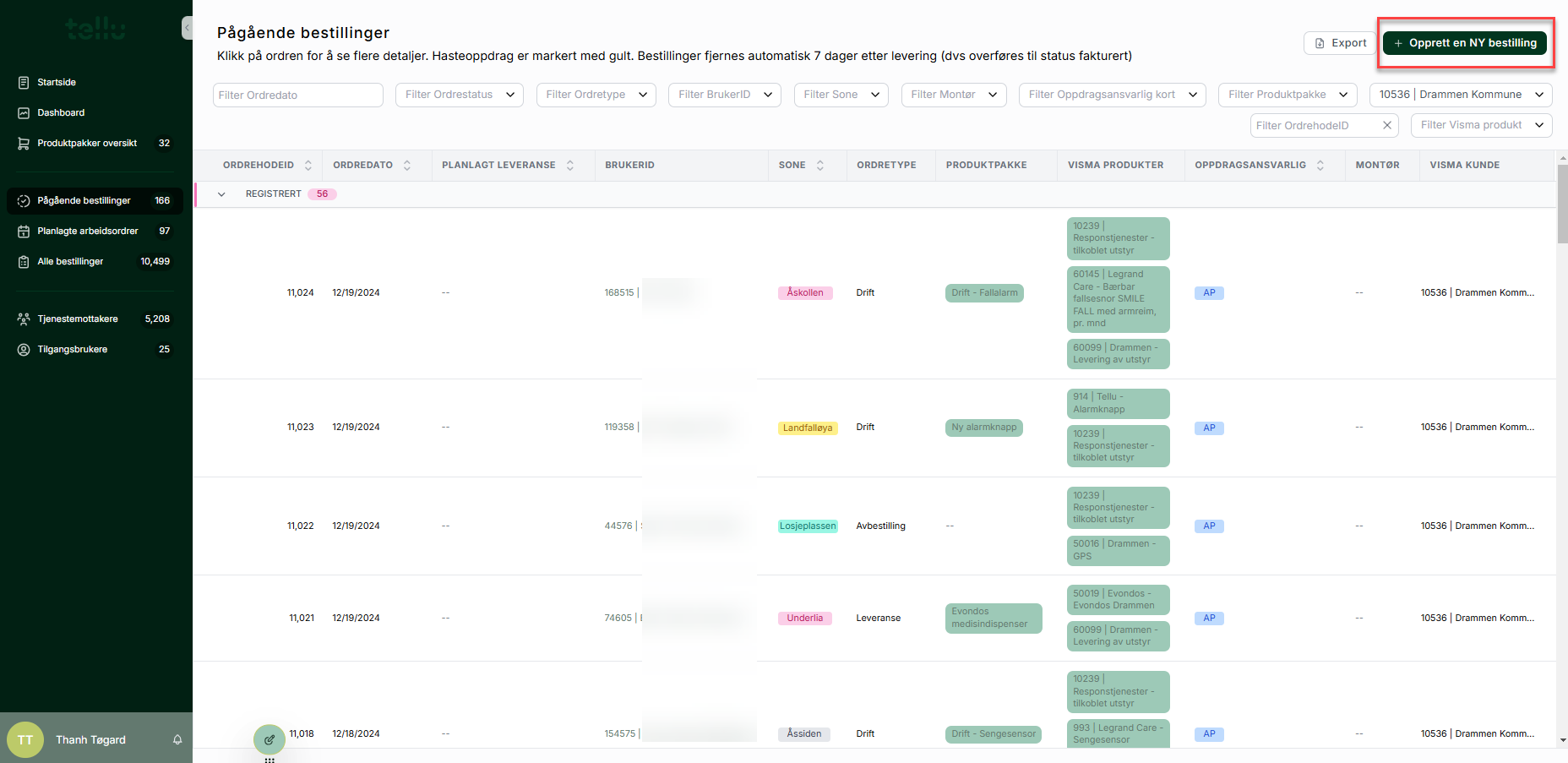Viewport: 1568px width, 763px height.
Task: Sort by ORDREDATO column arrows
Action: pos(407,166)
